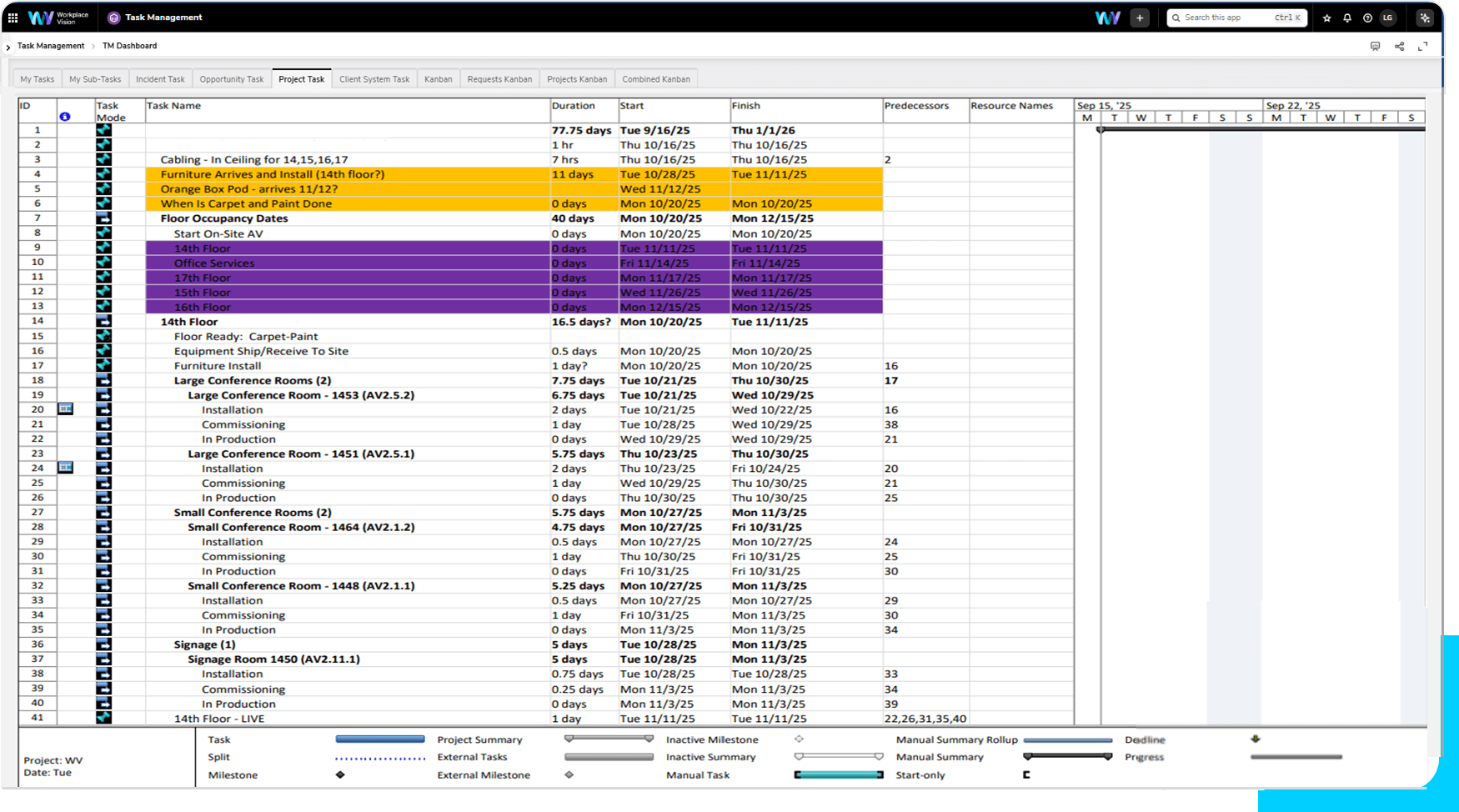Expand the left sidebar chevron

tap(8, 47)
